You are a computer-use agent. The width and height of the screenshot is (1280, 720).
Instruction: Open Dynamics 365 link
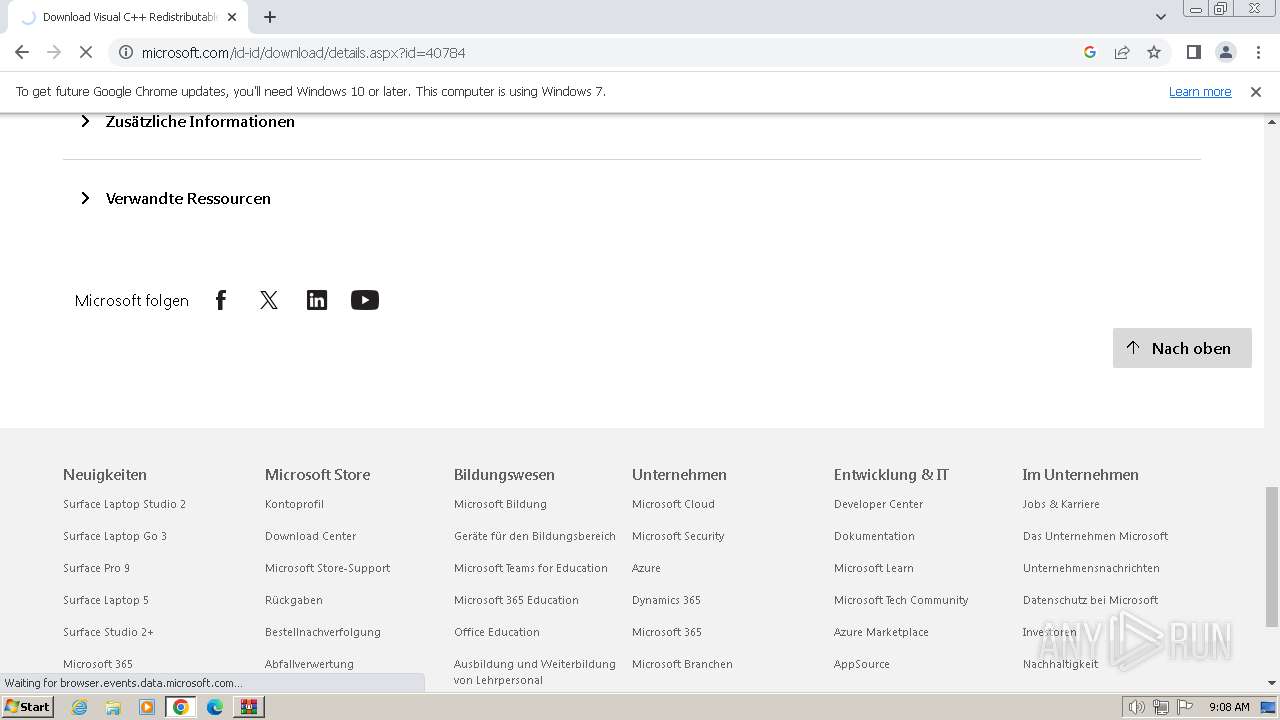point(666,600)
